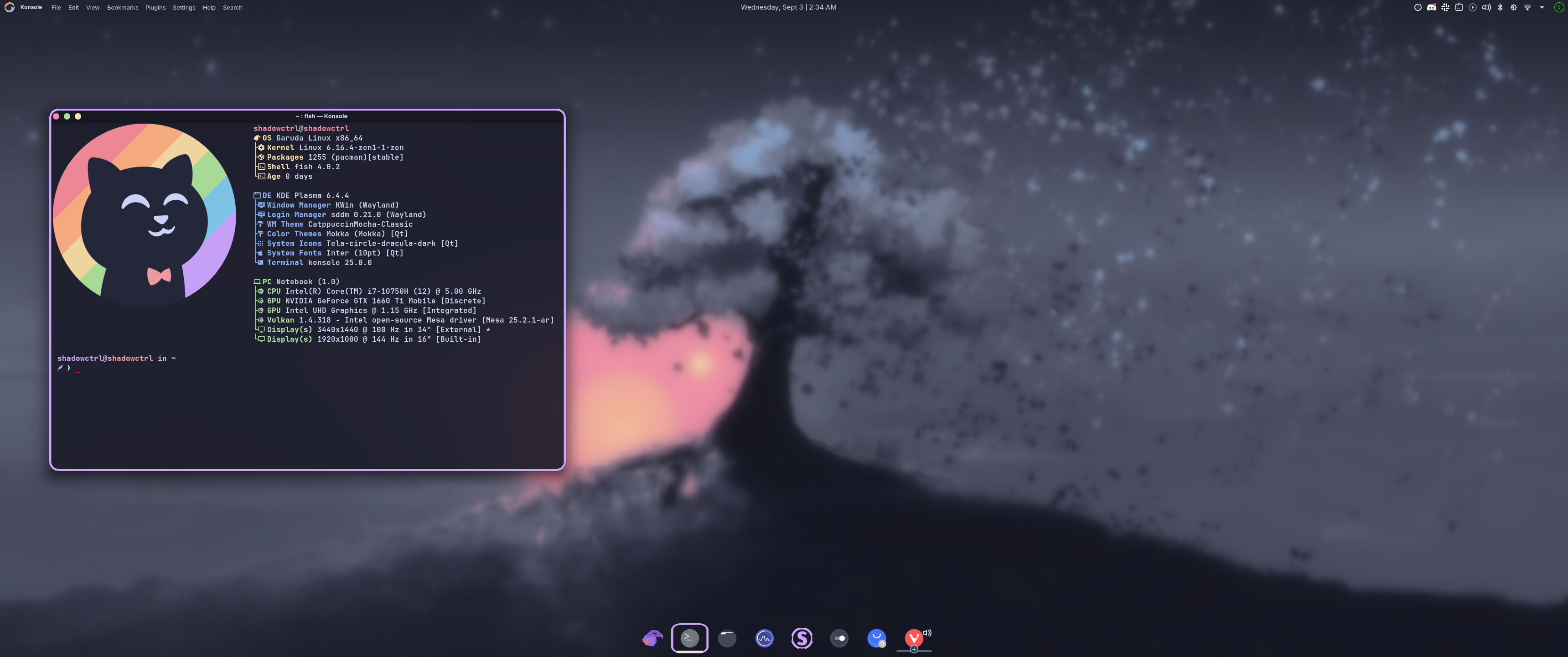
Task: Open the volume control in system tray
Action: click(1486, 7)
